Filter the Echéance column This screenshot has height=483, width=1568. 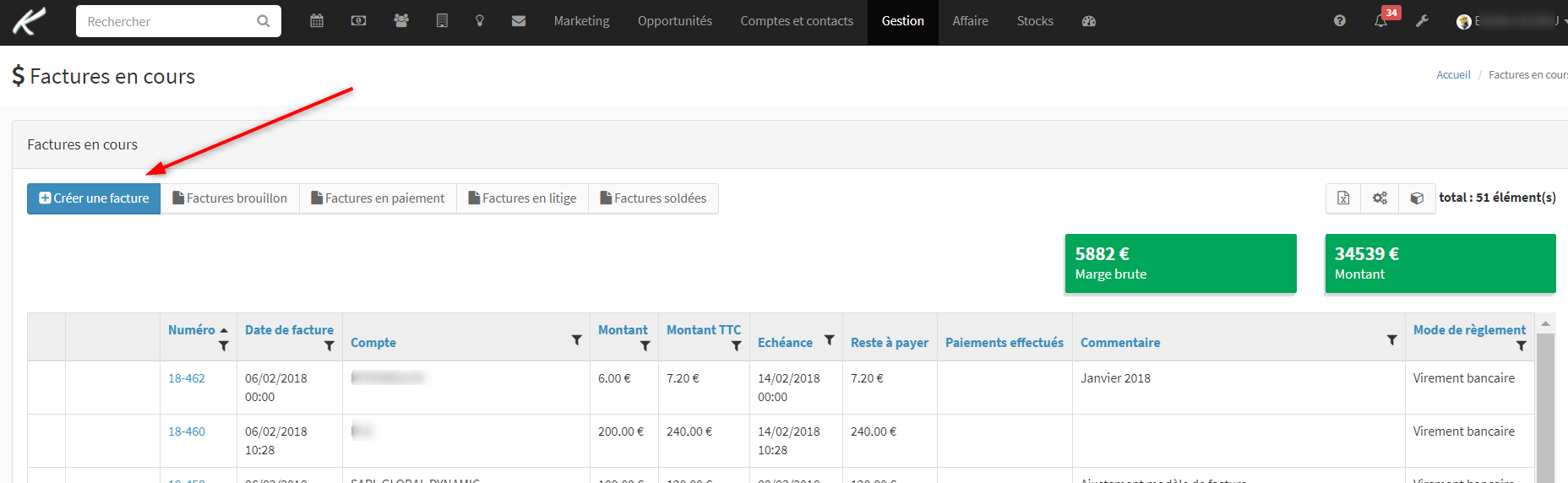pos(830,340)
